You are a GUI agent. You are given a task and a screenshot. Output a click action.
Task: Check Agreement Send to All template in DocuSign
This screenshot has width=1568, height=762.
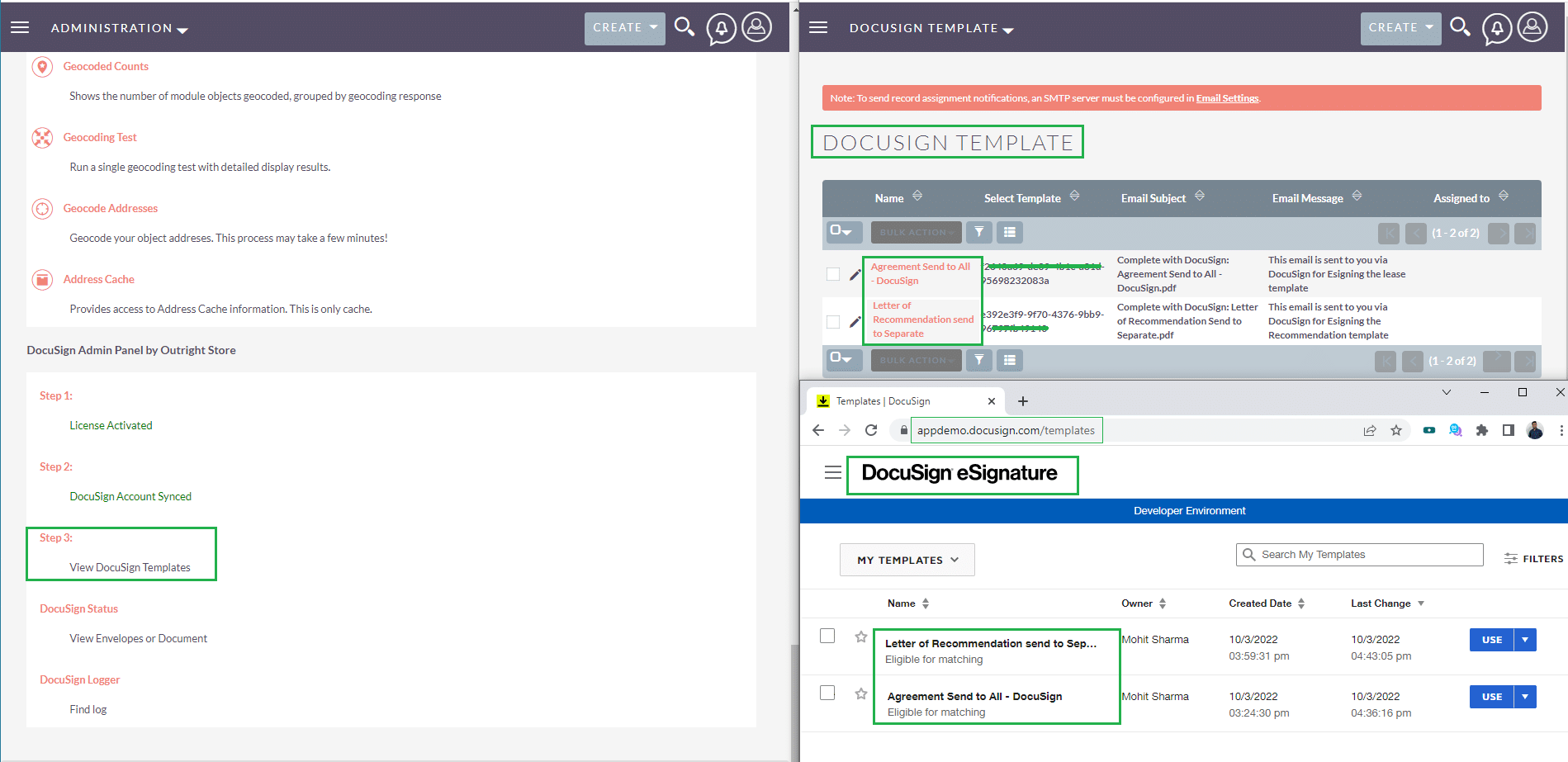(x=827, y=693)
